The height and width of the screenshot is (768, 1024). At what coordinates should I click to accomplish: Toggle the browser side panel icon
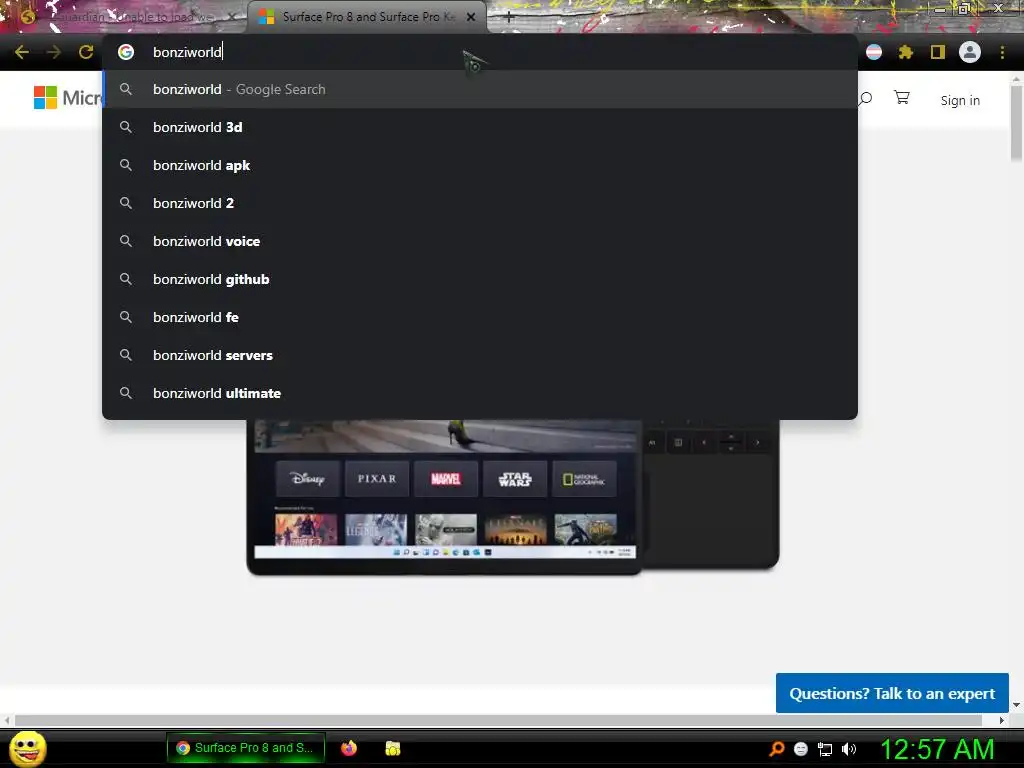coord(938,52)
